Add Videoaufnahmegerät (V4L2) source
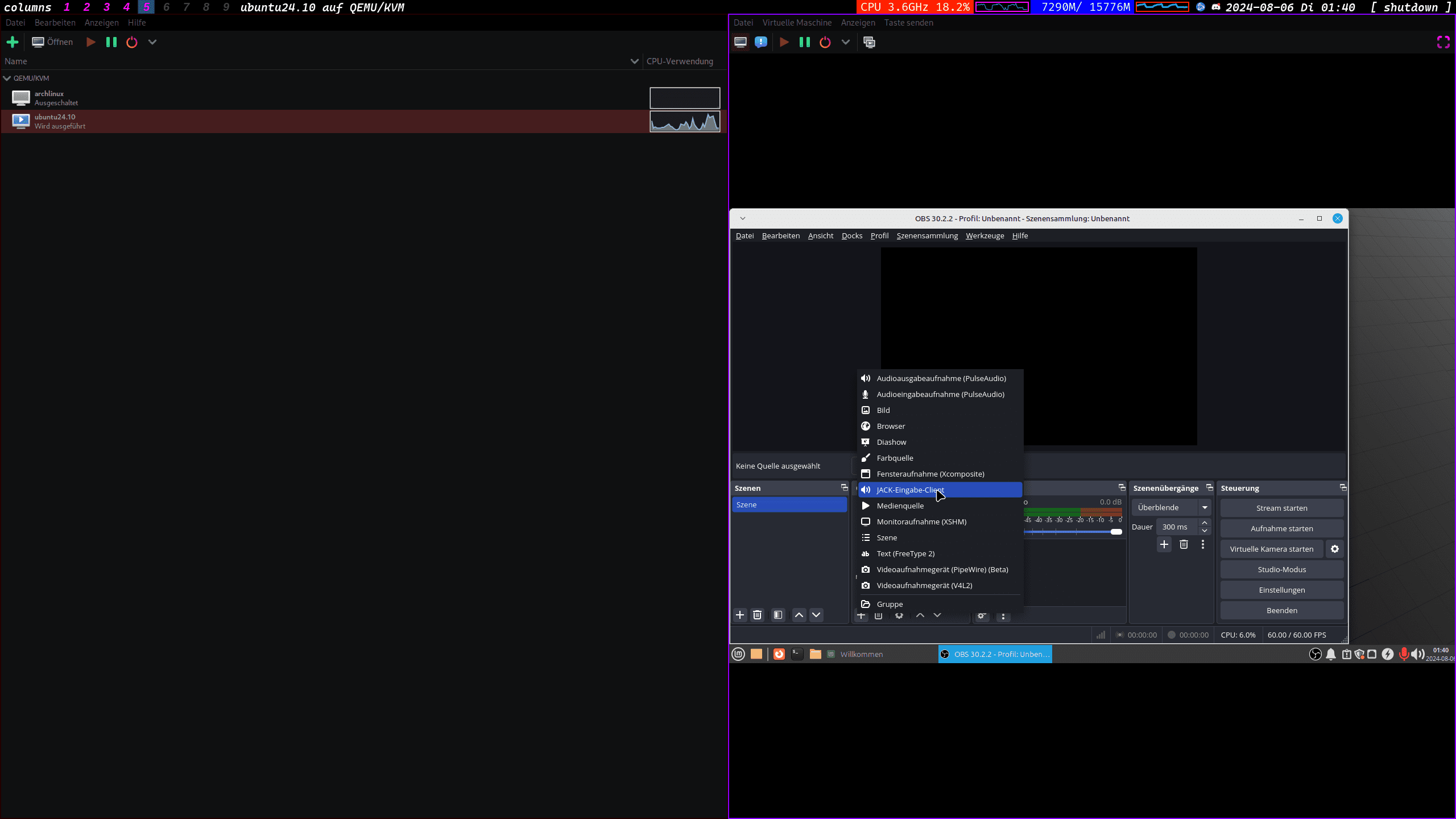 [x=940, y=585]
